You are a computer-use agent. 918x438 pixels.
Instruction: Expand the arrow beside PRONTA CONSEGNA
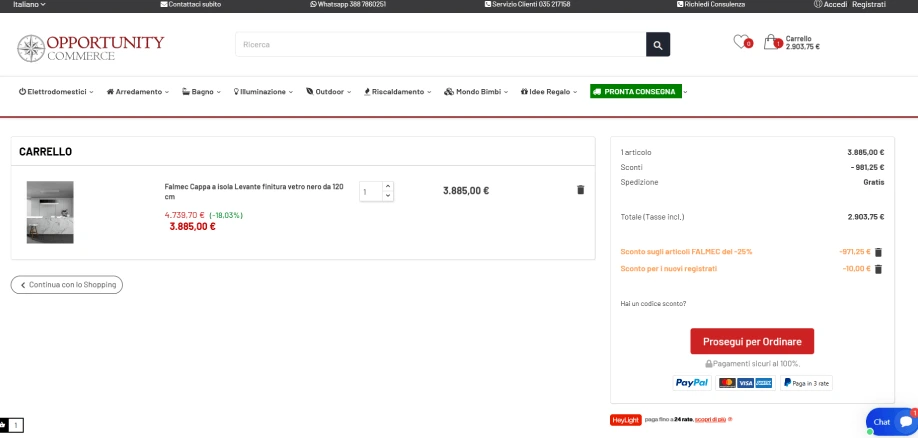coord(686,93)
